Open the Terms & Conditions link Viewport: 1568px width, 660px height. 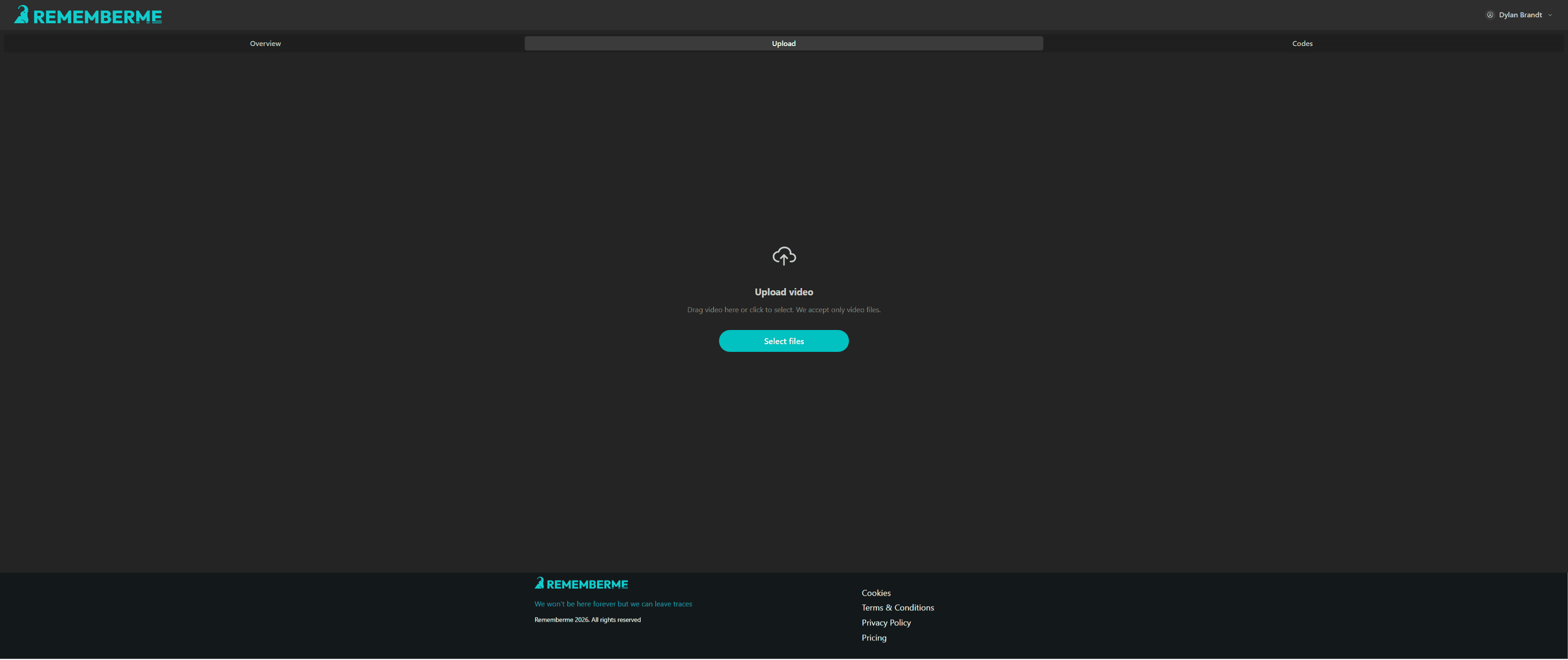point(897,608)
